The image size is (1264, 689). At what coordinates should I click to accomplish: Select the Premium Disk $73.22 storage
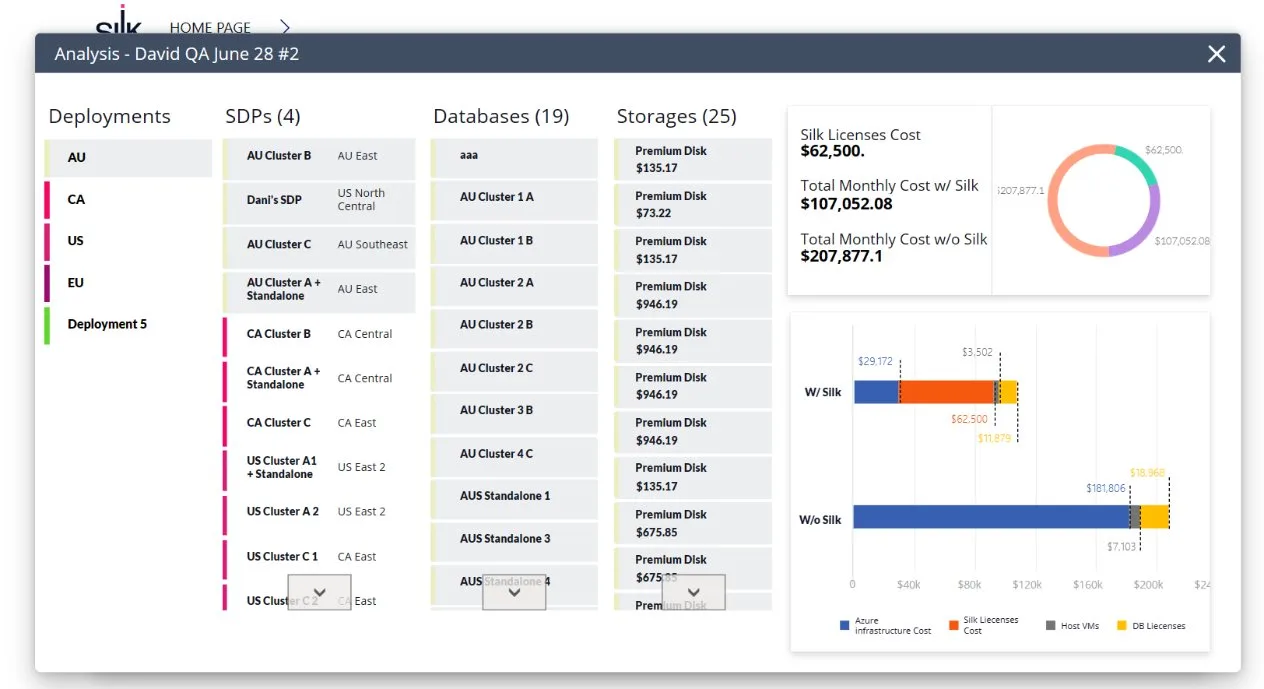[693, 205]
